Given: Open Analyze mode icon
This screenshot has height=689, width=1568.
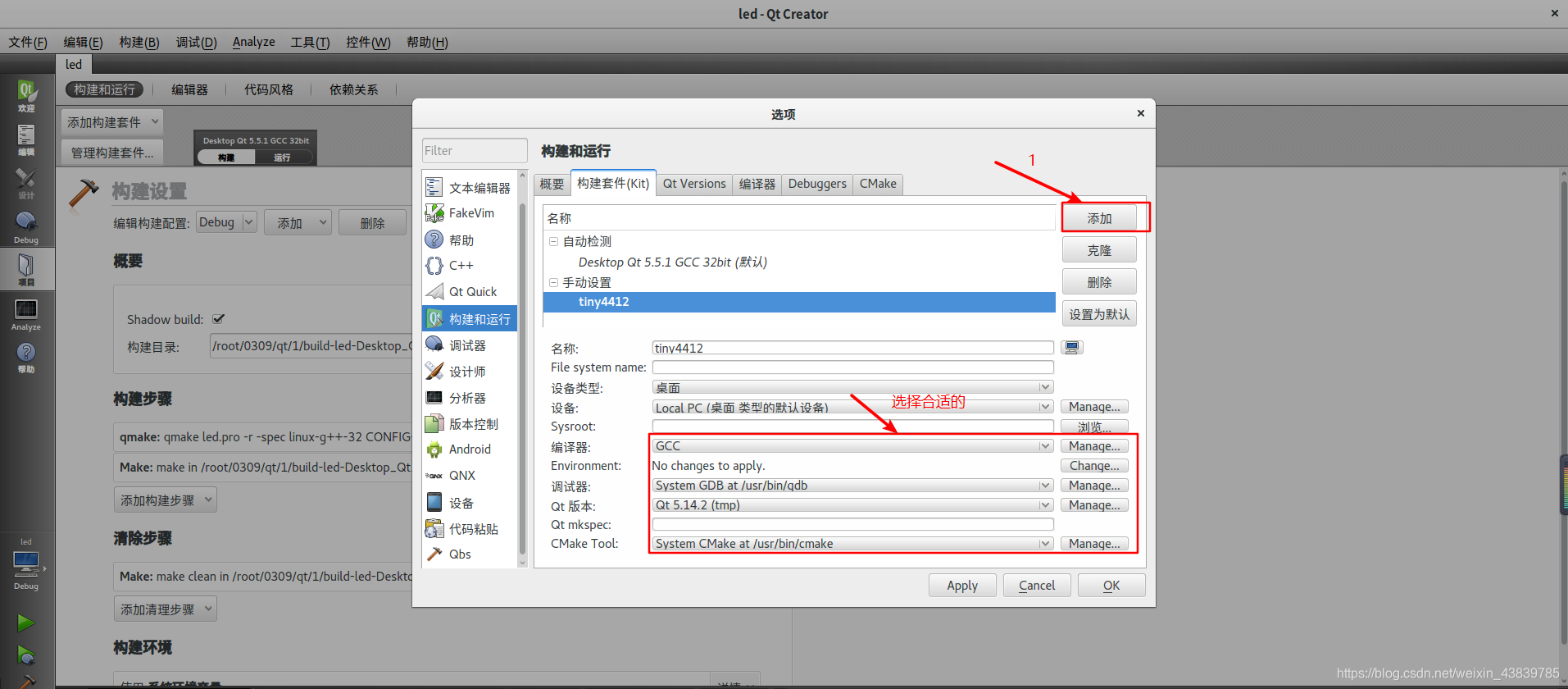Looking at the screenshot, I should [x=26, y=314].
